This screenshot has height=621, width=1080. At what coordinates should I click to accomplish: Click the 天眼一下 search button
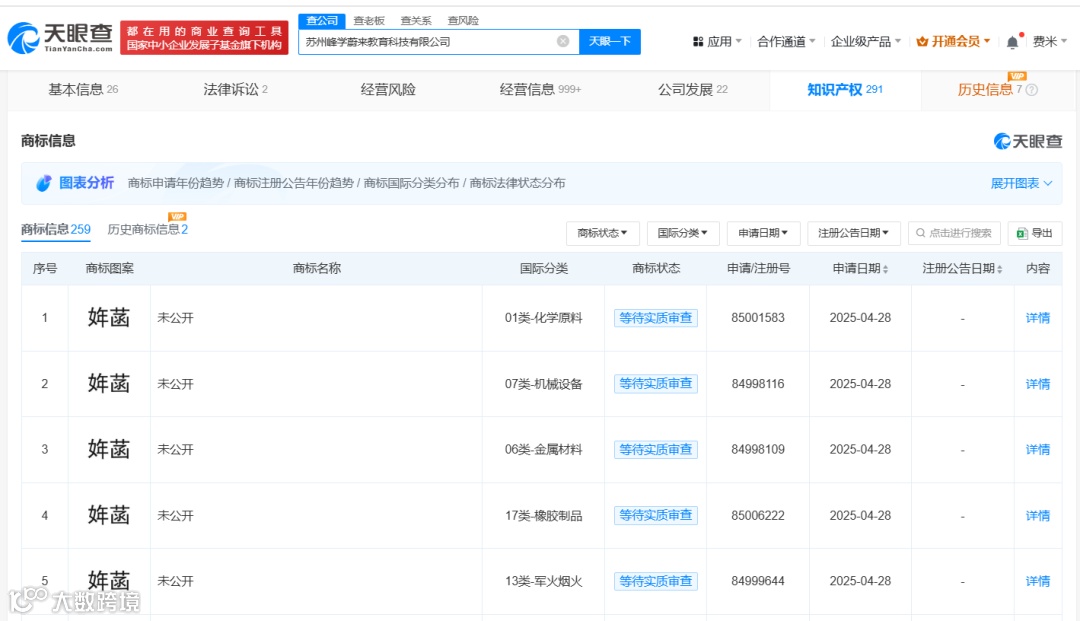click(x=610, y=41)
